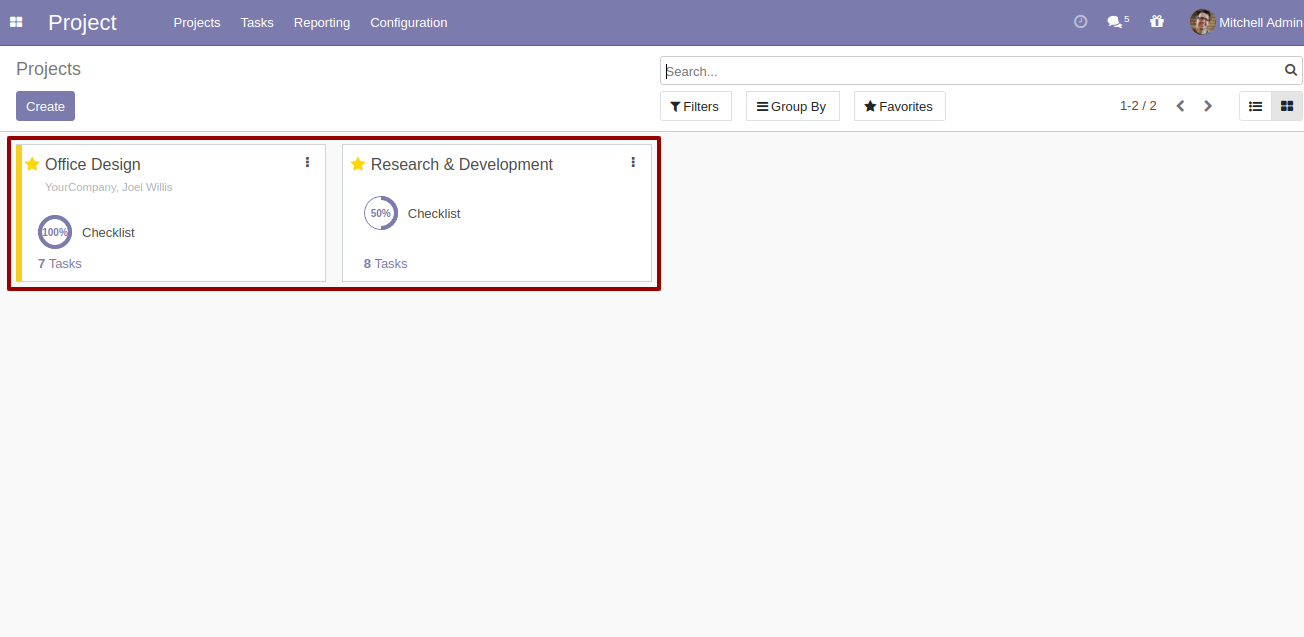Open the Office Design project title
1304x637 pixels.
tap(93, 164)
